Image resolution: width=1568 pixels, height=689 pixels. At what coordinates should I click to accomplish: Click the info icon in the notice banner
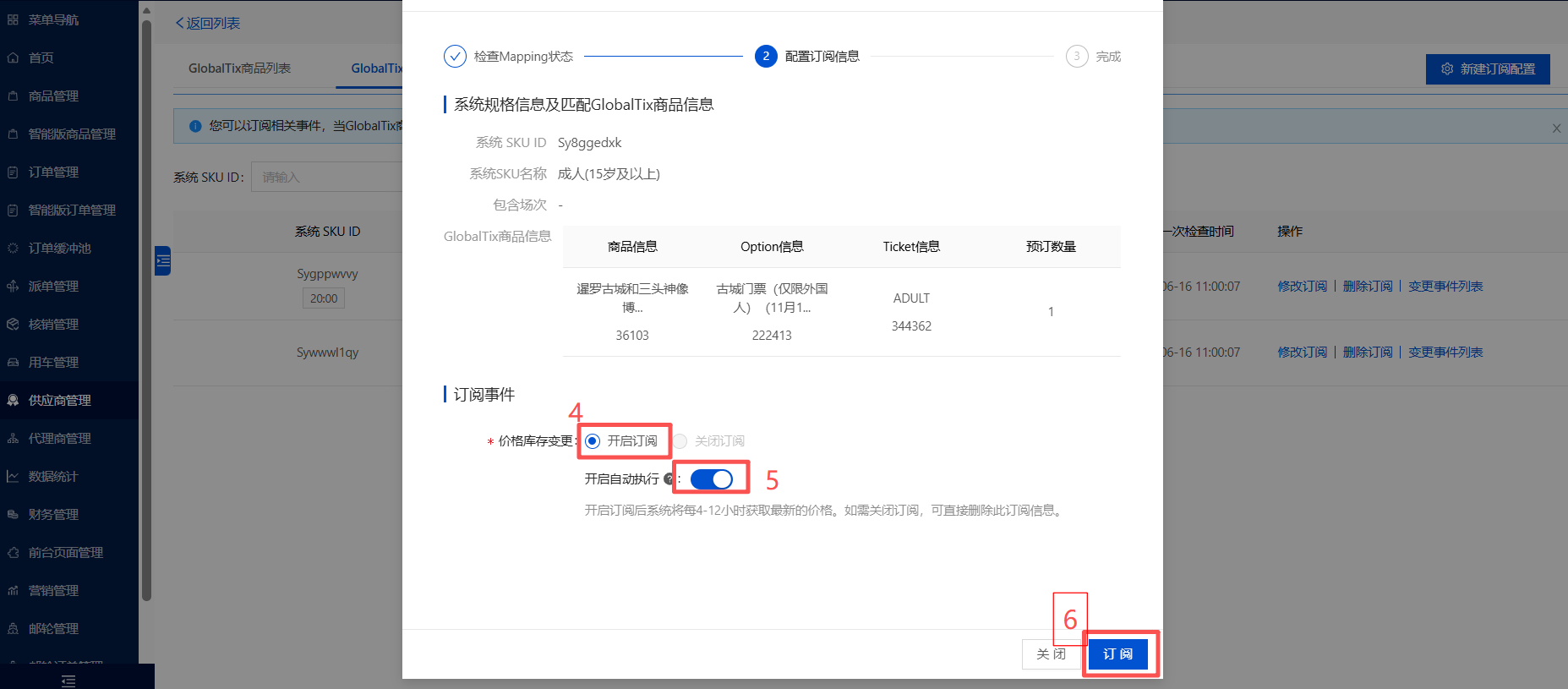(195, 126)
